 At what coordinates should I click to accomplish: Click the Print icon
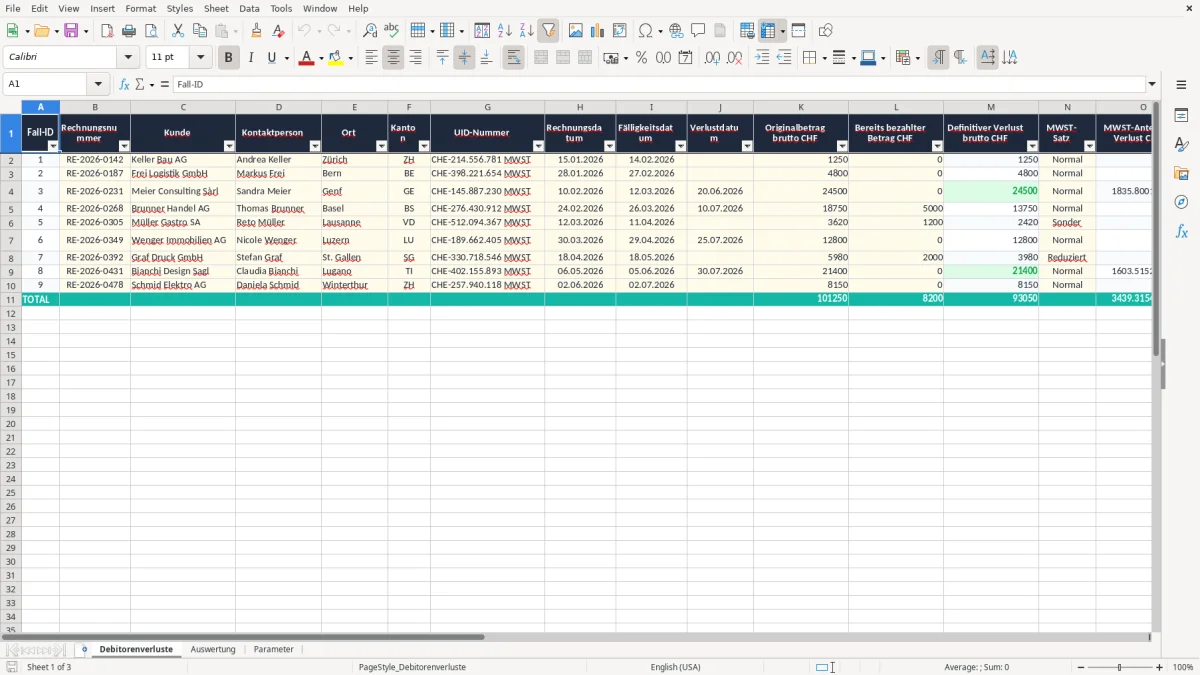pyautogui.click(x=129, y=31)
